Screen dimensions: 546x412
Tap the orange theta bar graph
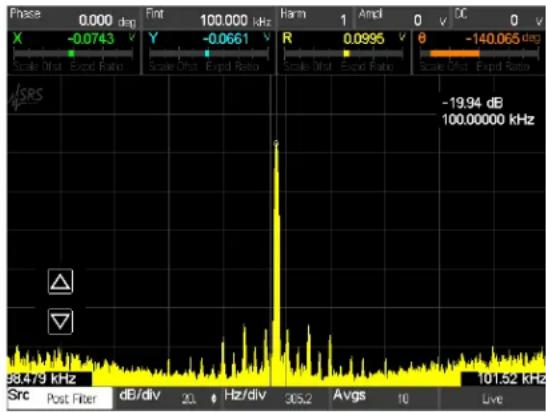tap(455, 54)
